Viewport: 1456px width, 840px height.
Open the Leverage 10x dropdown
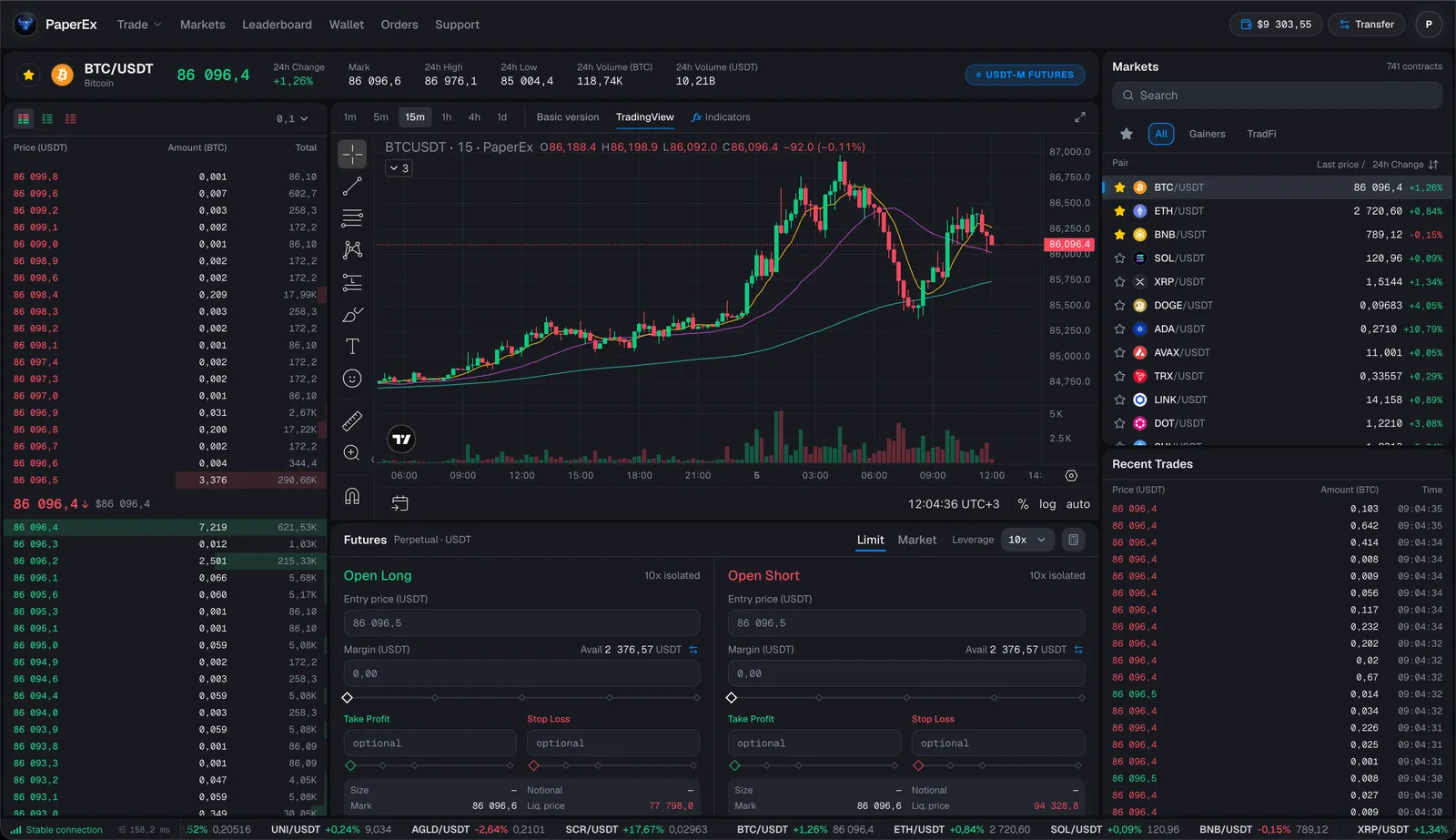(x=1027, y=540)
